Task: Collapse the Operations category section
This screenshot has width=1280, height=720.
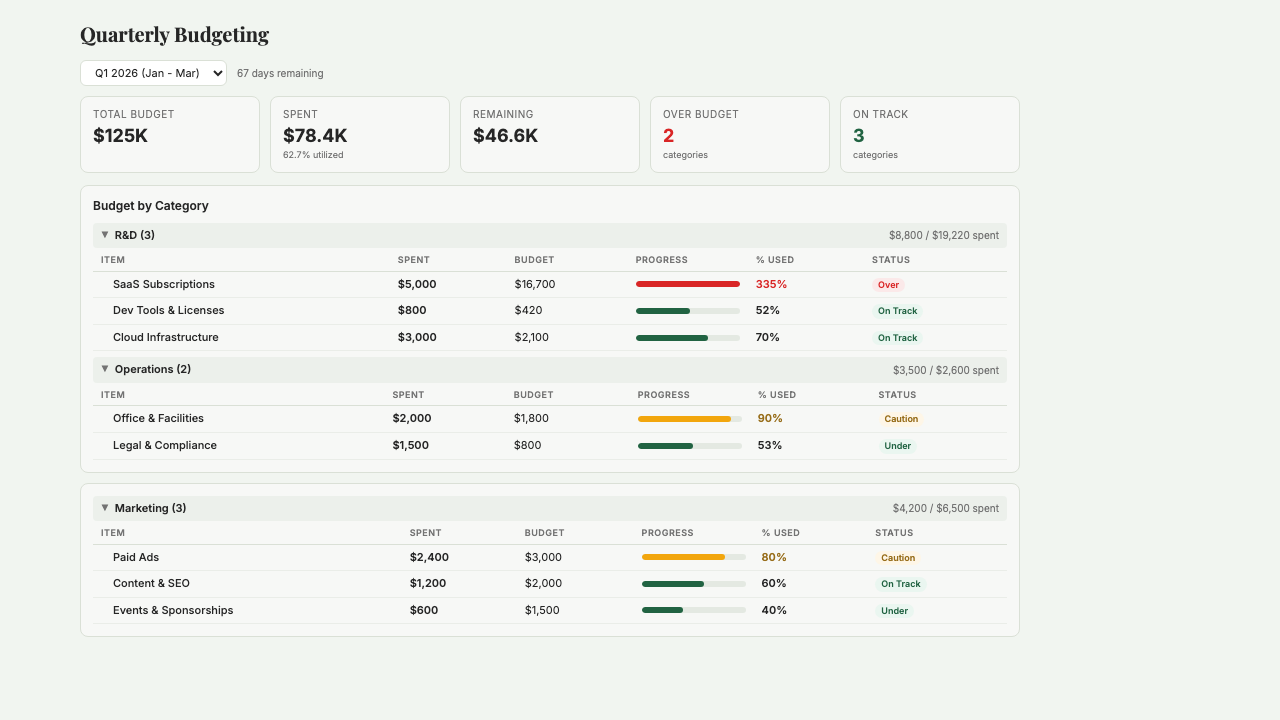Action: tap(105, 369)
